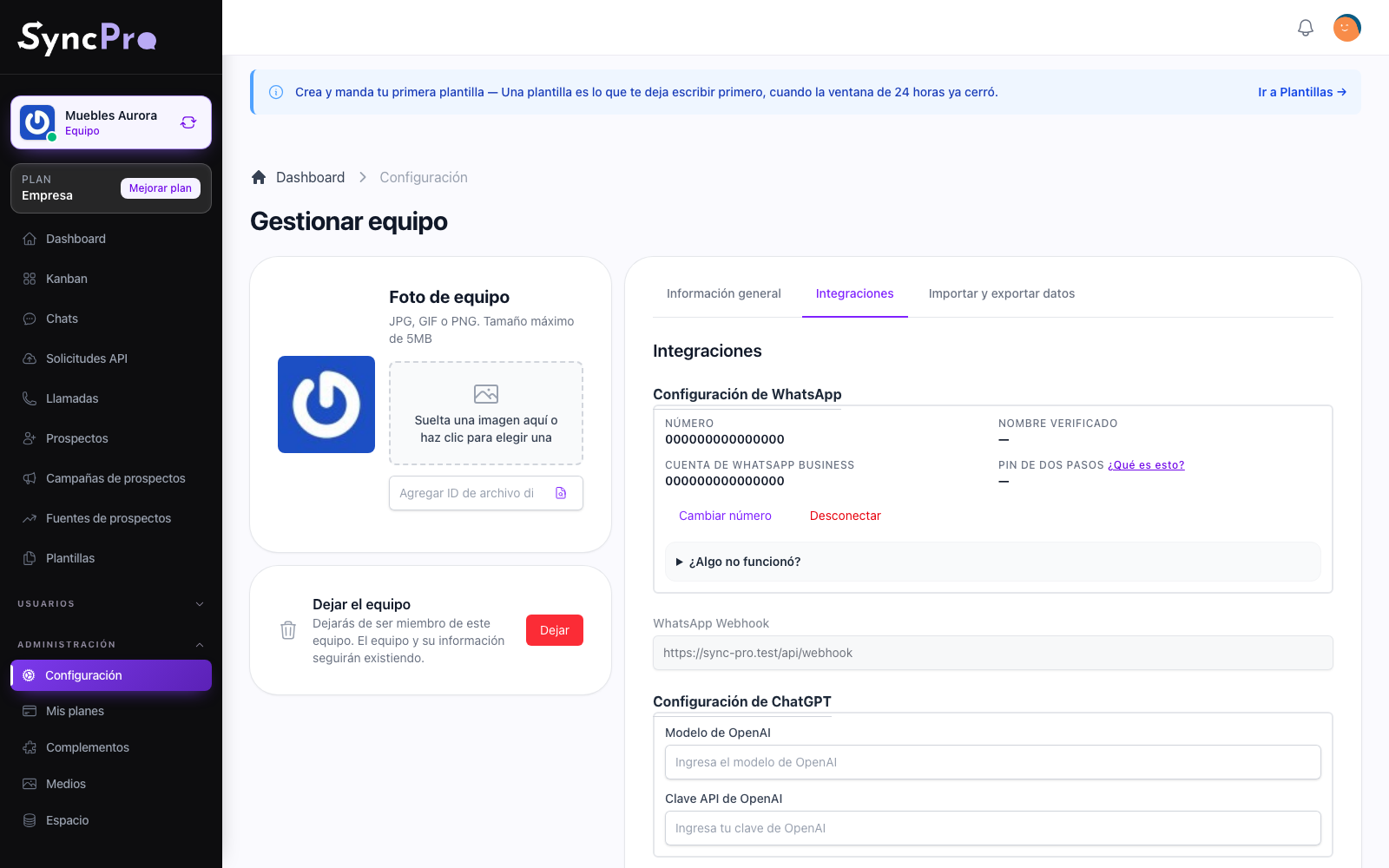Switch to Importar y exportar datos tab
This screenshot has width=1389, height=868.
point(1002,293)
